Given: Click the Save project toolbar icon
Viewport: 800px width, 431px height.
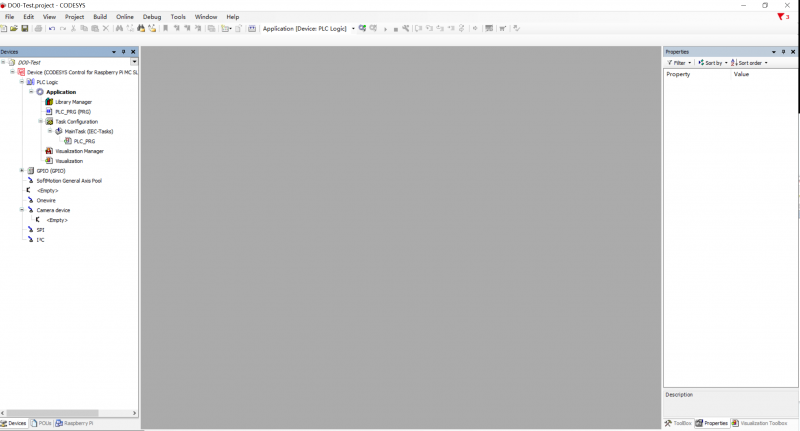Looking at the screenshot, I should coord(25,29).
